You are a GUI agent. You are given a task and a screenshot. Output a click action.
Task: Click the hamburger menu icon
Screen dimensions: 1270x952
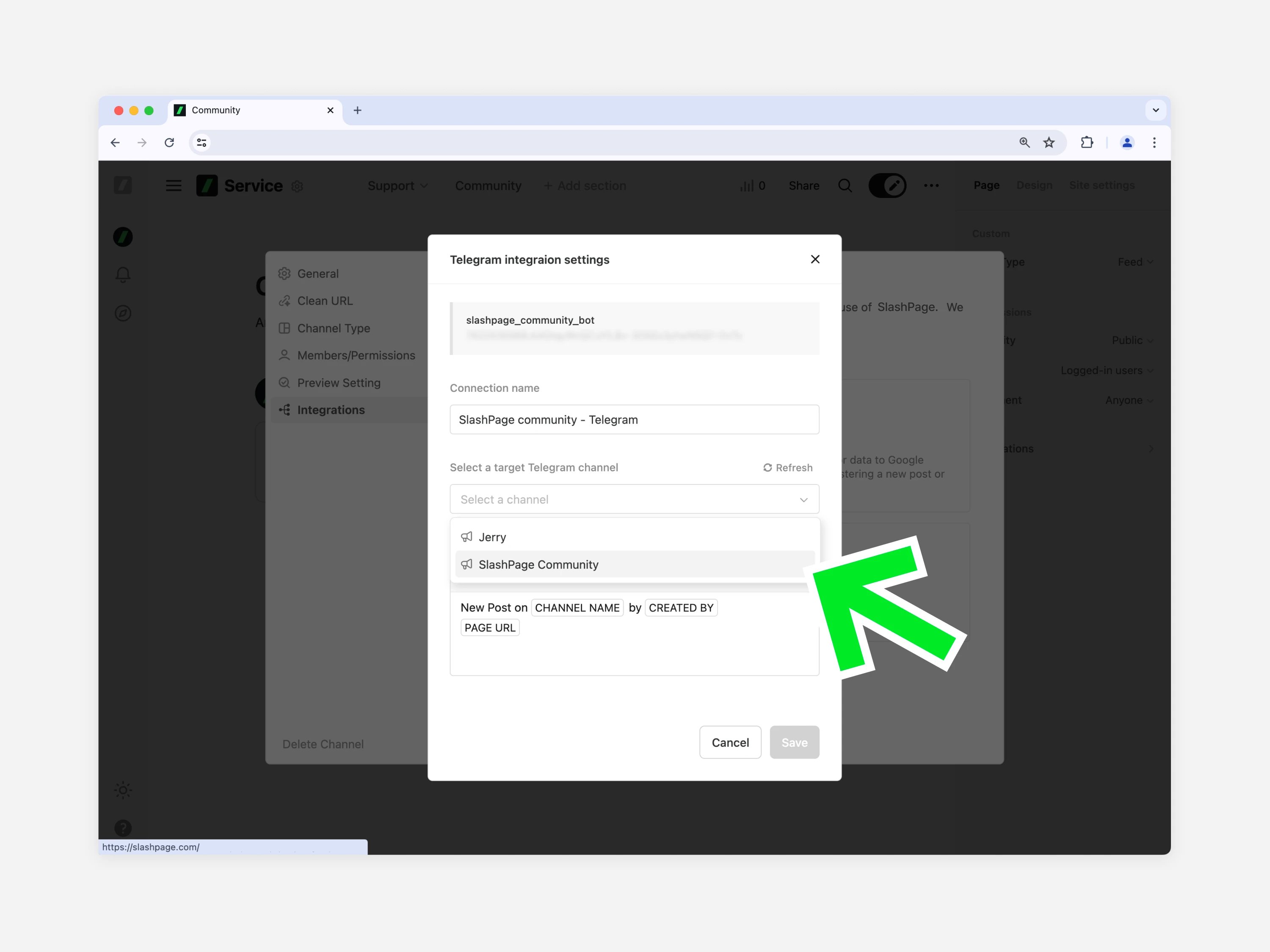coord(174,185)
